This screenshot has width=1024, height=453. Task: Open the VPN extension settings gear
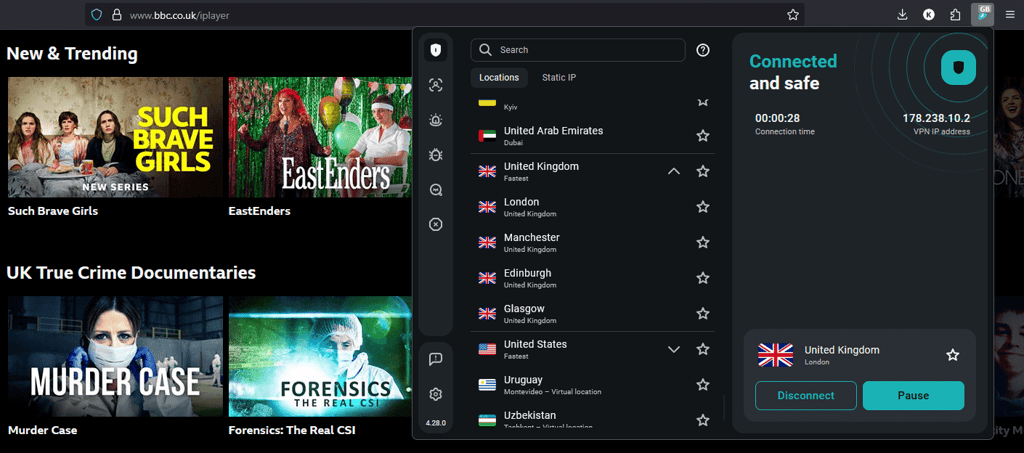point(436,394)
